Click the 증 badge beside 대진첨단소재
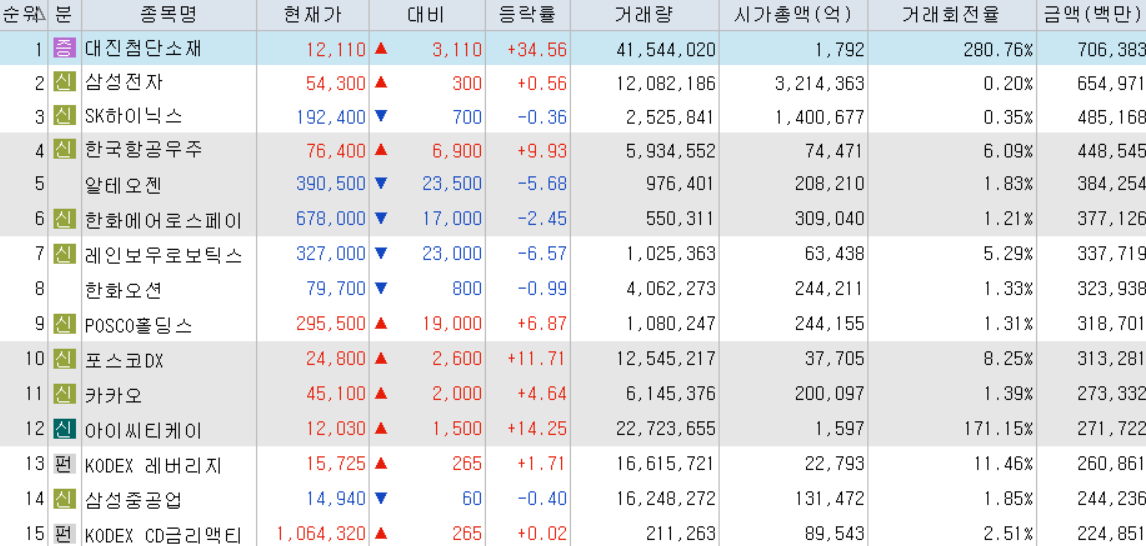This screenshot has width=1146, height=546. tap(64, 49)
